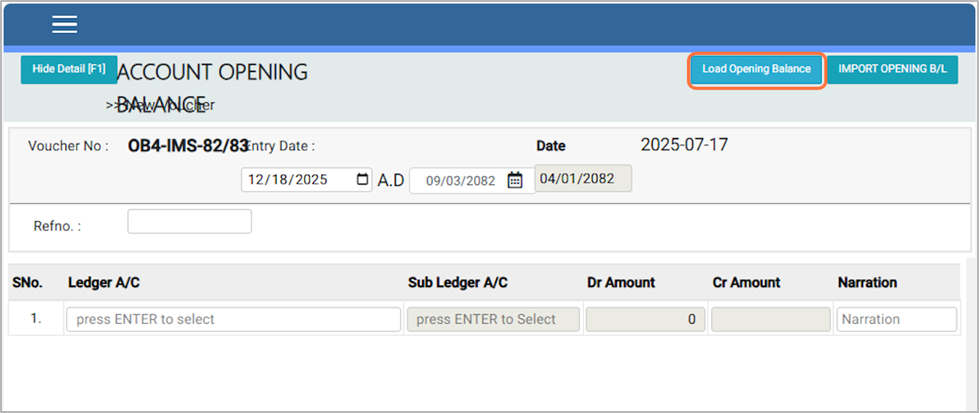
Task: Focus the Ledger A/C entry field
Action: [233, 320]
